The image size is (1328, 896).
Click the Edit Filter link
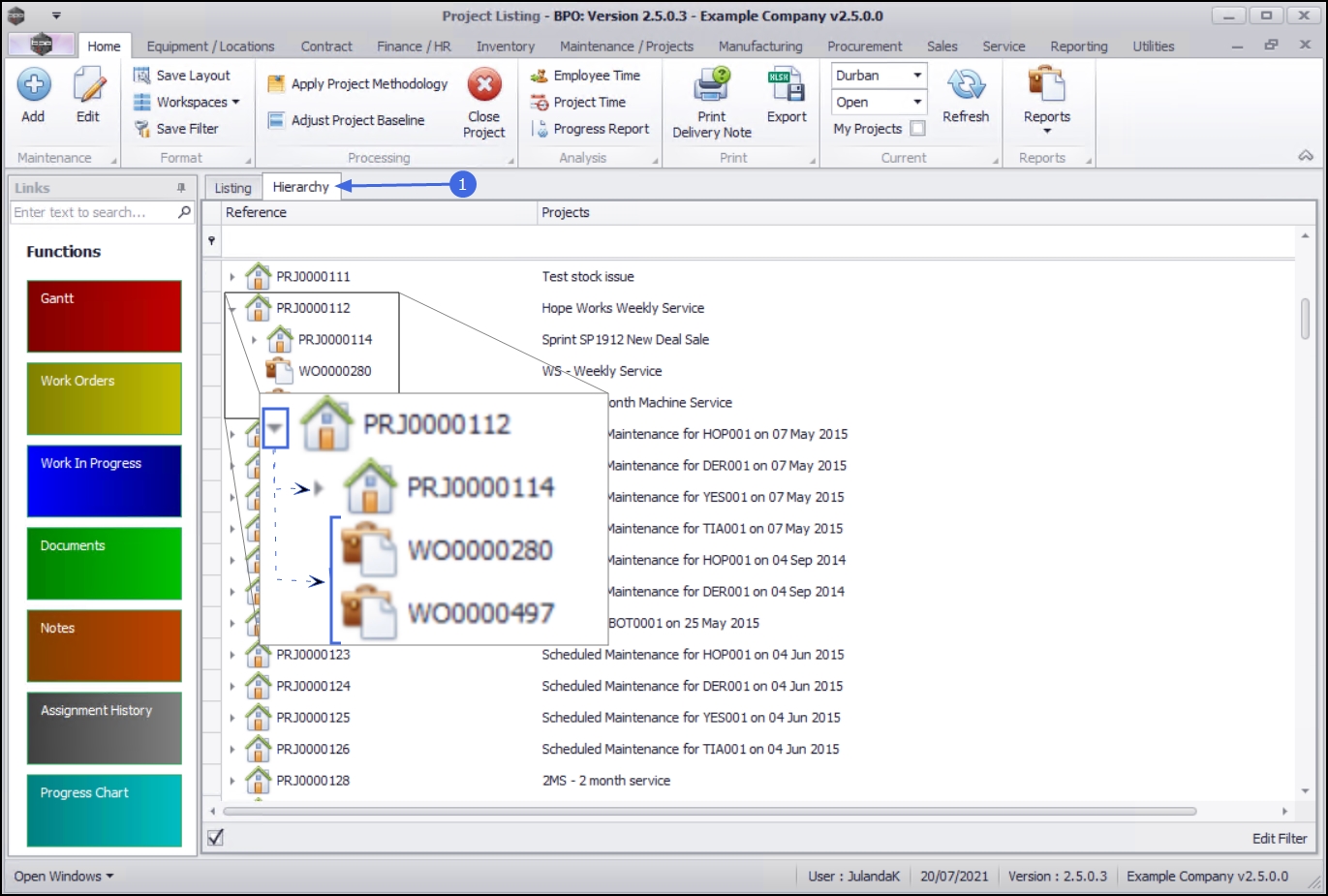1279,839
